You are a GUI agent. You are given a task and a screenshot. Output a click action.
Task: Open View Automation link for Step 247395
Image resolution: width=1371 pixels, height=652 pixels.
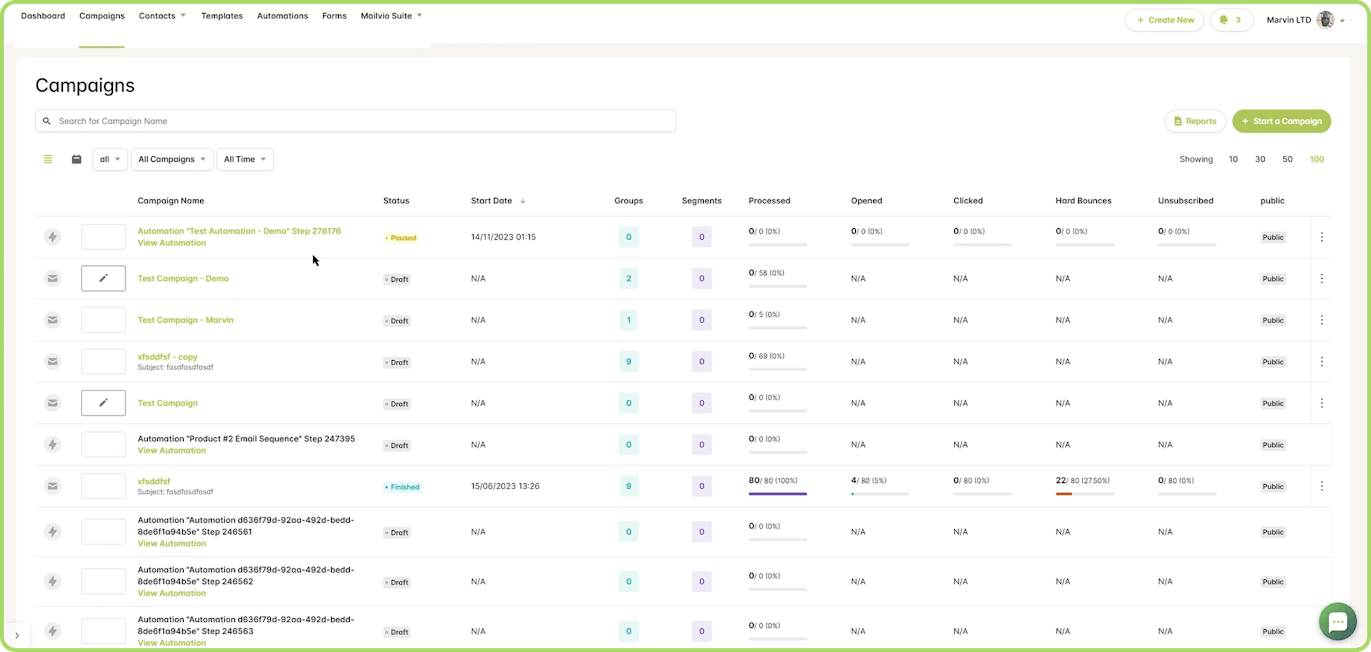pos(172,451)
